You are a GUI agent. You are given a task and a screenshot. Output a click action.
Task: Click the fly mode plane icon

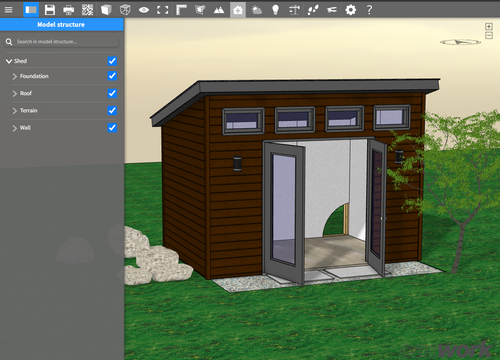click(x=332, y=10)
